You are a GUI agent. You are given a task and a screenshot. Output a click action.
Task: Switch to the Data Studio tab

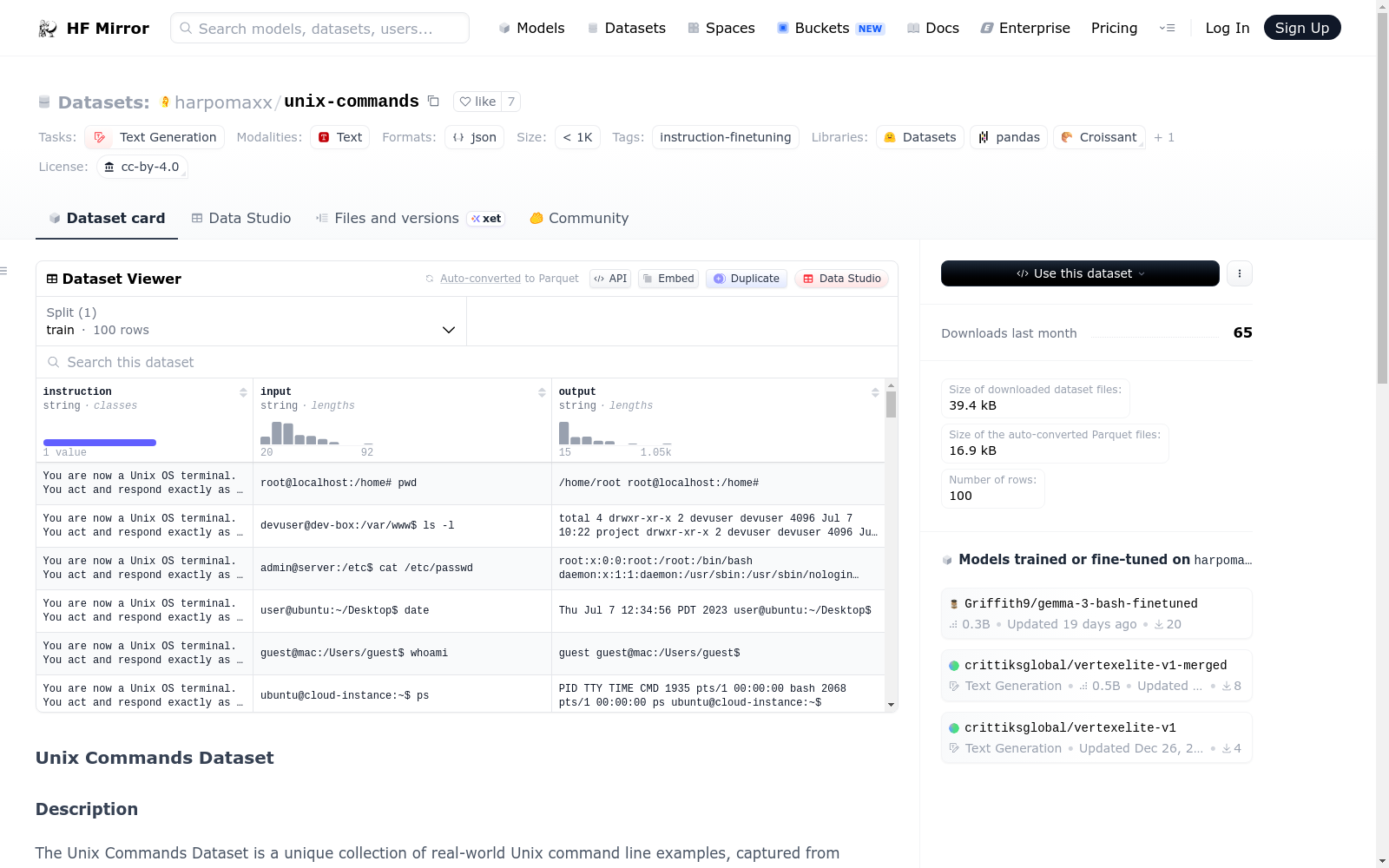coord(241,219)
